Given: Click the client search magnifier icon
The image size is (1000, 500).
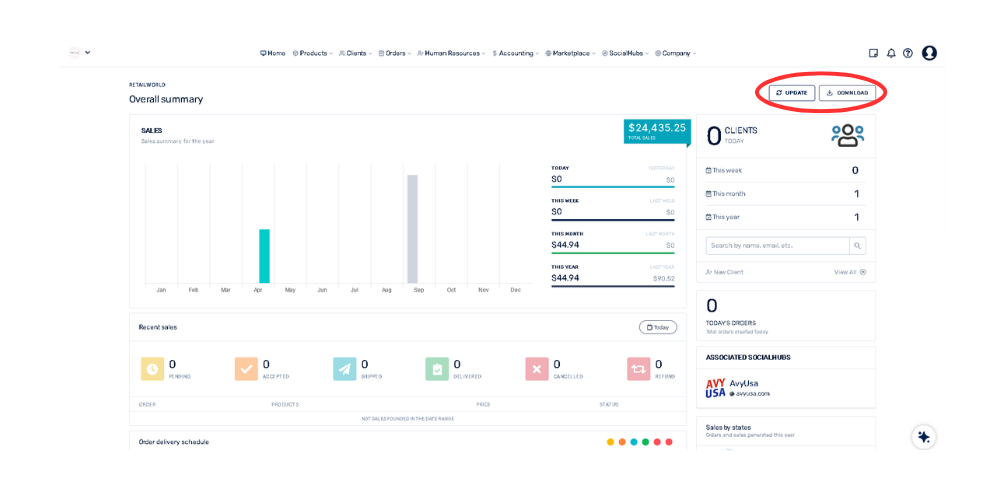Looking at the screenshot, I should pyautogui.click(x=857, y=245).
